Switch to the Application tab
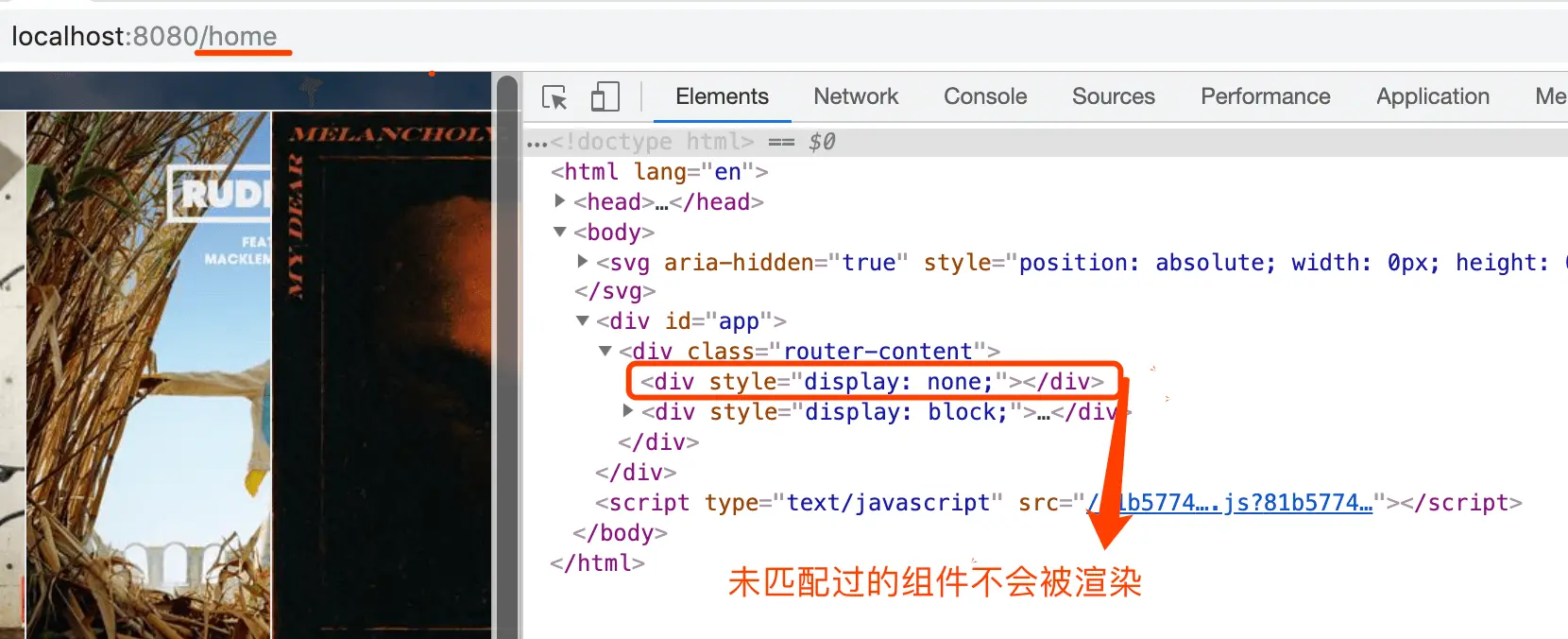This screenshot has width=1568, height=639. 1433,96
